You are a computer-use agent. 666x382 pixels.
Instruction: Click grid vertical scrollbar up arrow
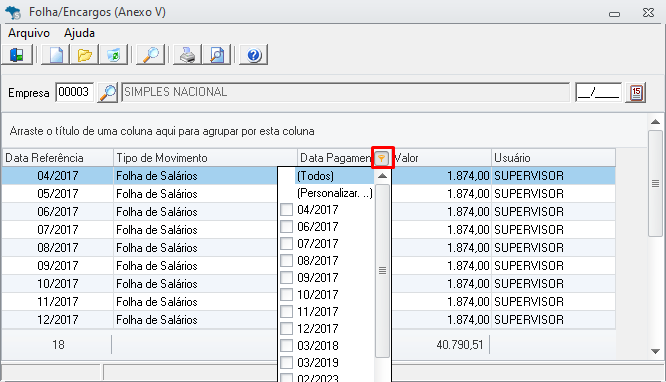[656, 122]
